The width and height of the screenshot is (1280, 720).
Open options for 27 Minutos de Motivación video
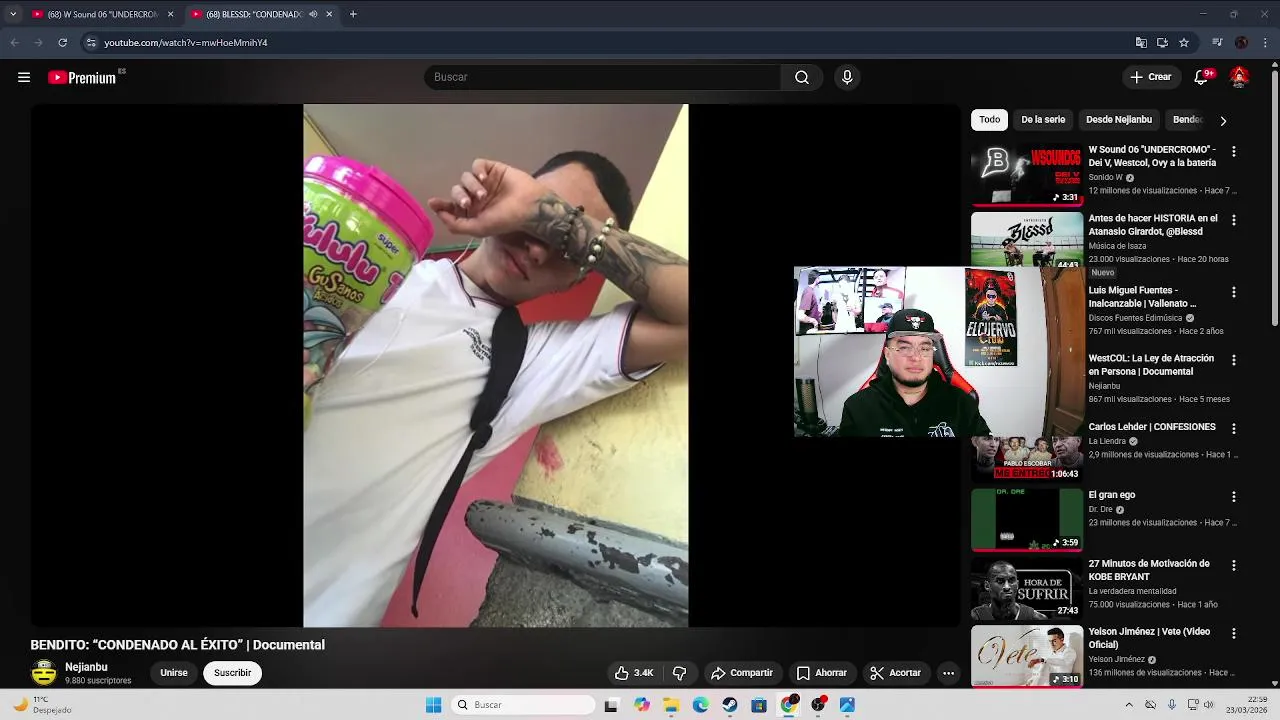point(1233,565)
